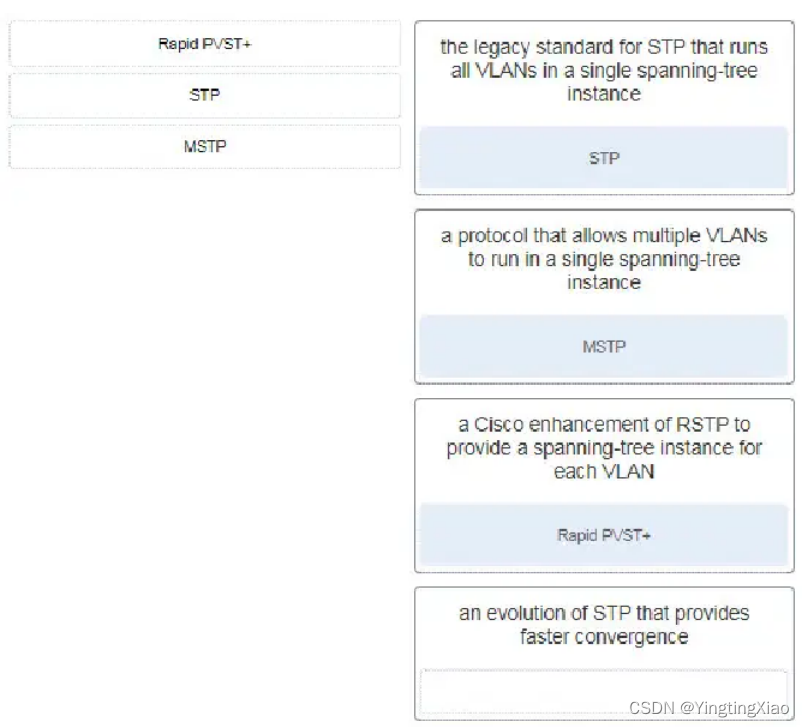
Task: Select the text 'Rapid PVST+' inside its tile
Action: click(x=204, y=44)
